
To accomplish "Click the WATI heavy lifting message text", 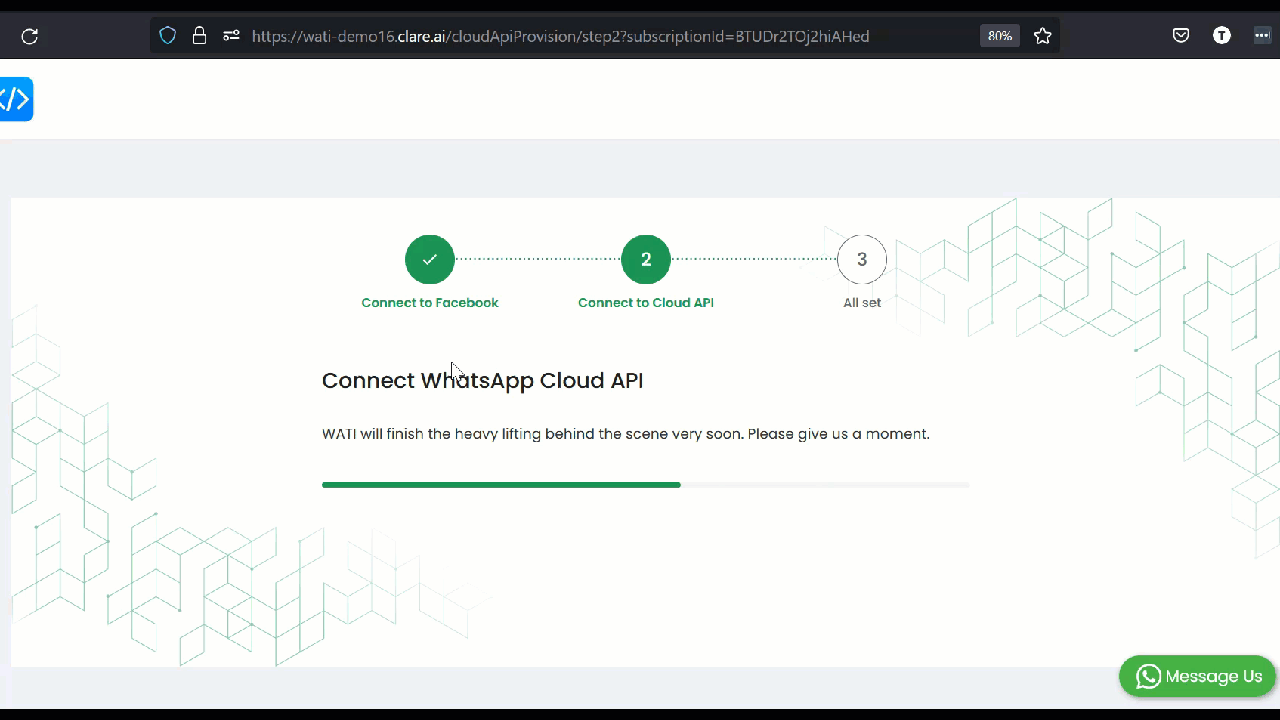I will [626, 434].
